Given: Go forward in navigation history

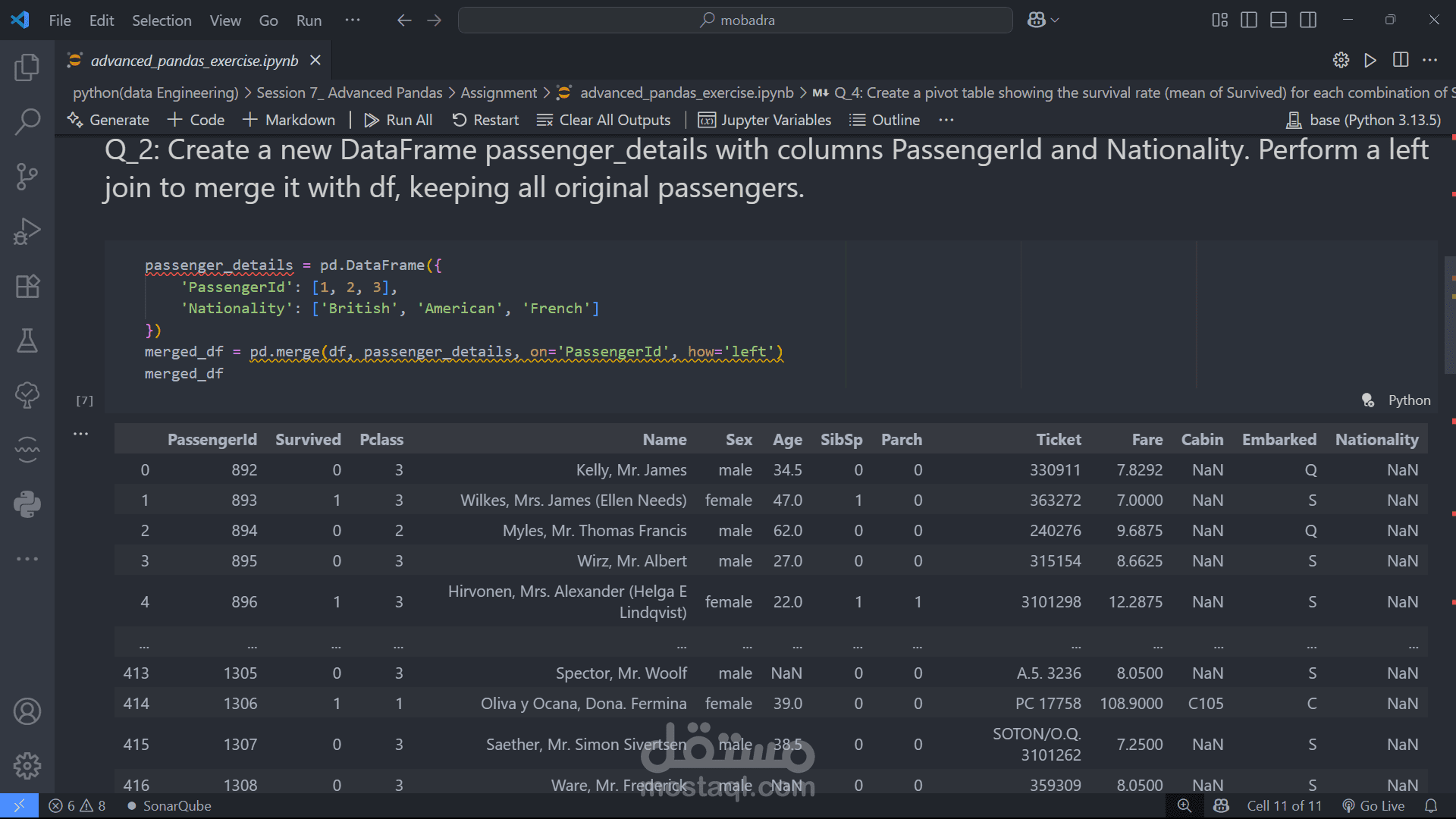Looking at the screenshot, I should pyautogui.click(x=434, y=20).
